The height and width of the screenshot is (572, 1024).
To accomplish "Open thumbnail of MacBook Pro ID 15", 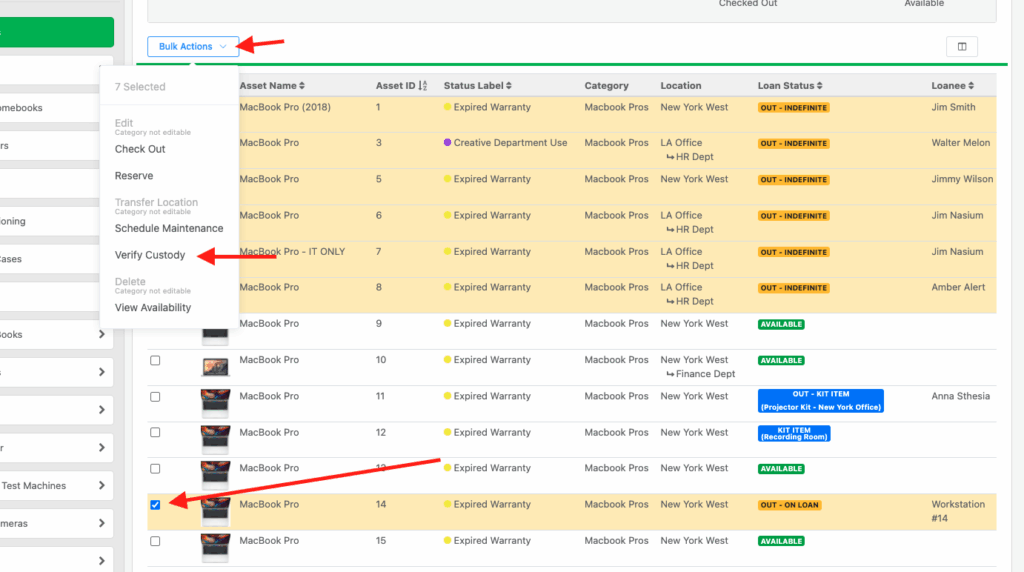I will point(215,547).
